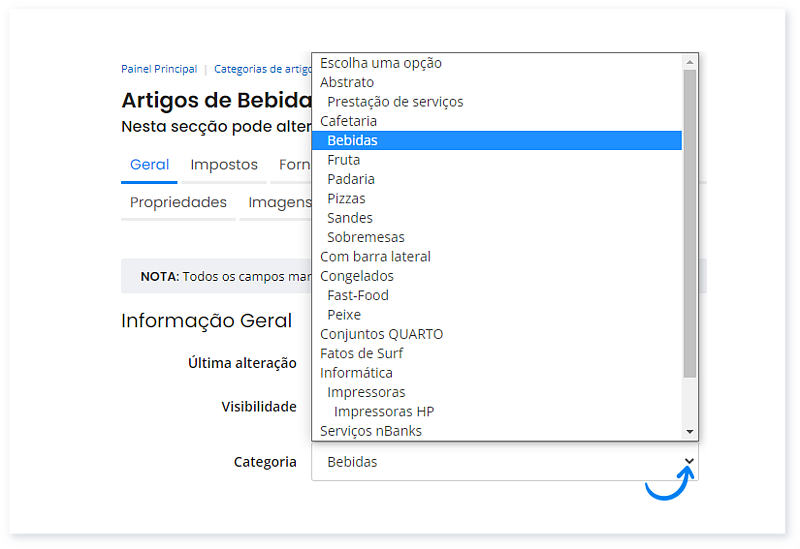Click the scroll down arrow of list

(x=689, y=431)
